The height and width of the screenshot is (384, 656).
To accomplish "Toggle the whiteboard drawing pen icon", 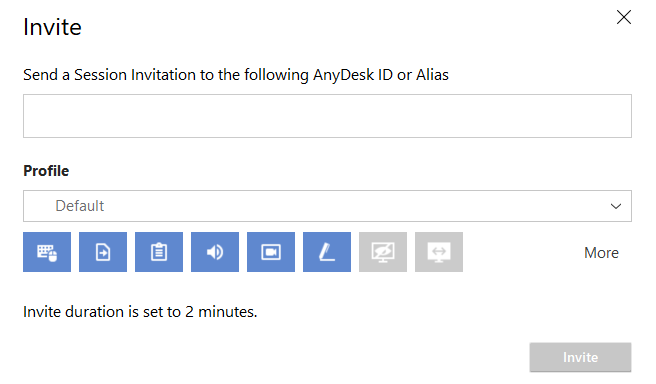I will [x=327, y=252].
